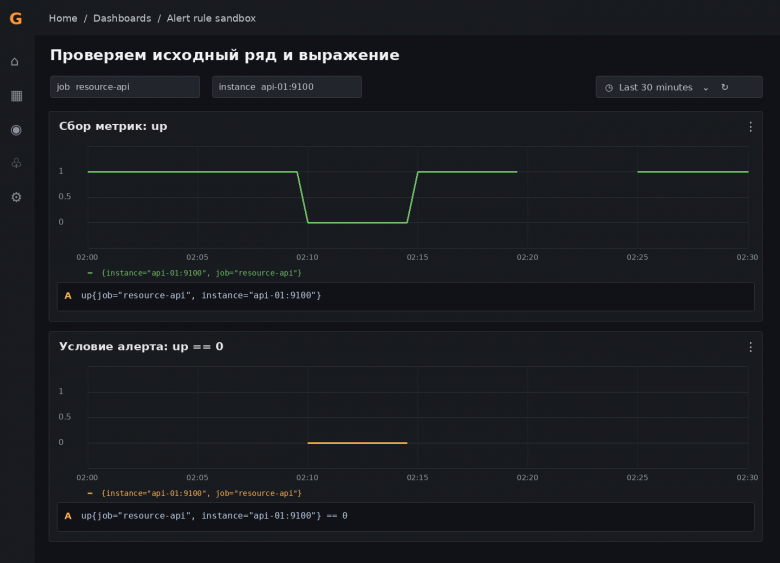Open the dashboards grid icon in sidebar
The width and height of the screenshot is (780, 563).
(x=16, y=96)
